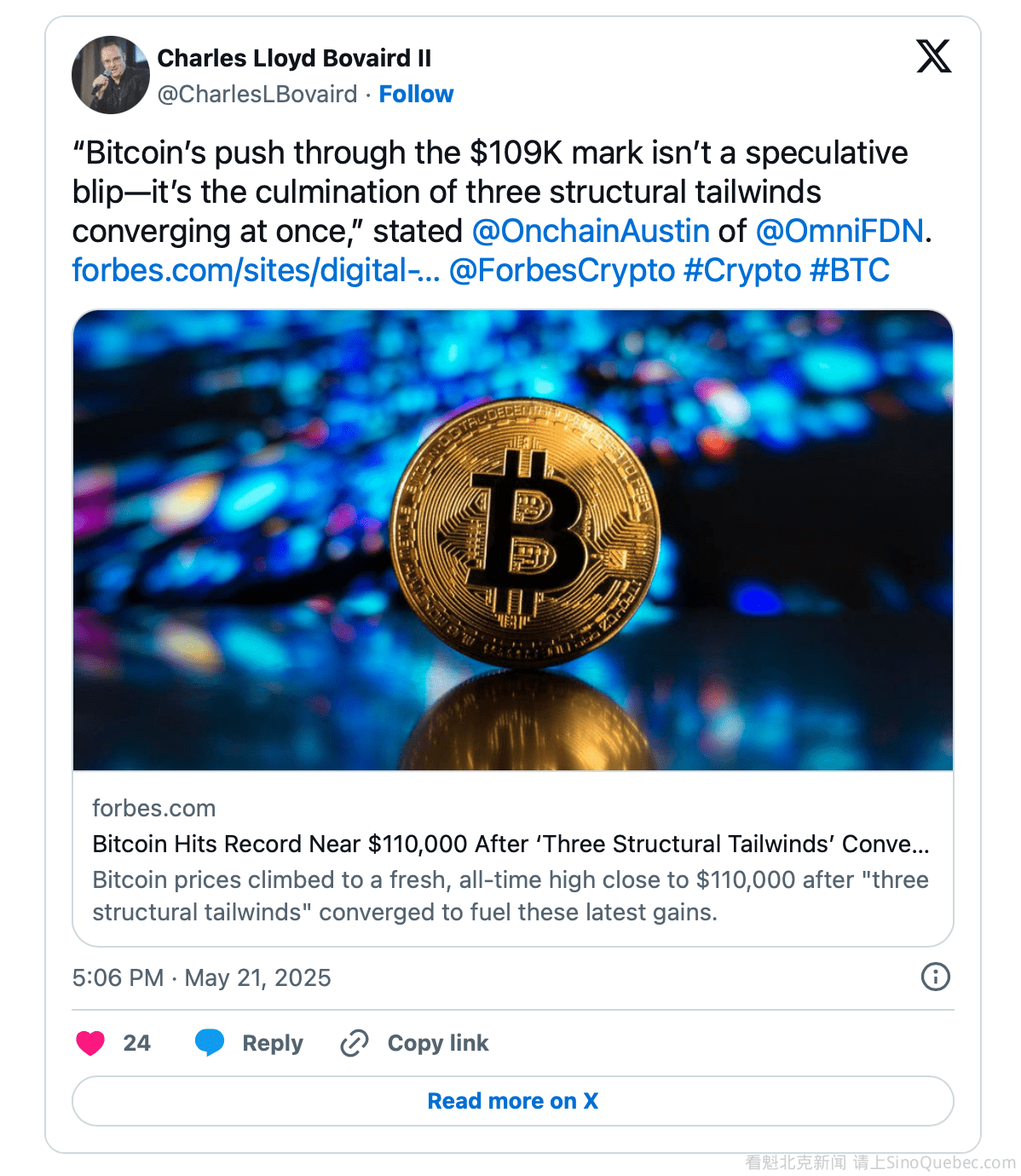The image size is (1021, 1176).
Task: Select the #BTC hashtag
Action: point(849,270)
